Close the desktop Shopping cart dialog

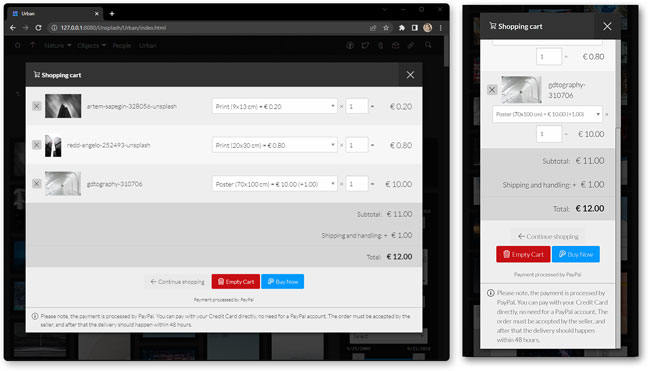point(410,75)
